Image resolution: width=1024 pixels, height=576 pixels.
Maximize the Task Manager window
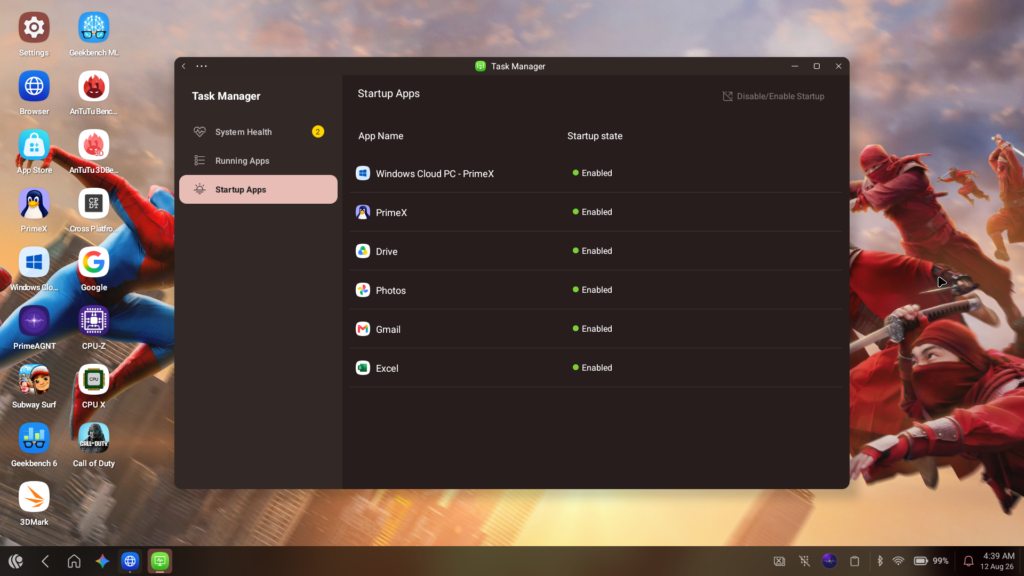coord(816,66)
